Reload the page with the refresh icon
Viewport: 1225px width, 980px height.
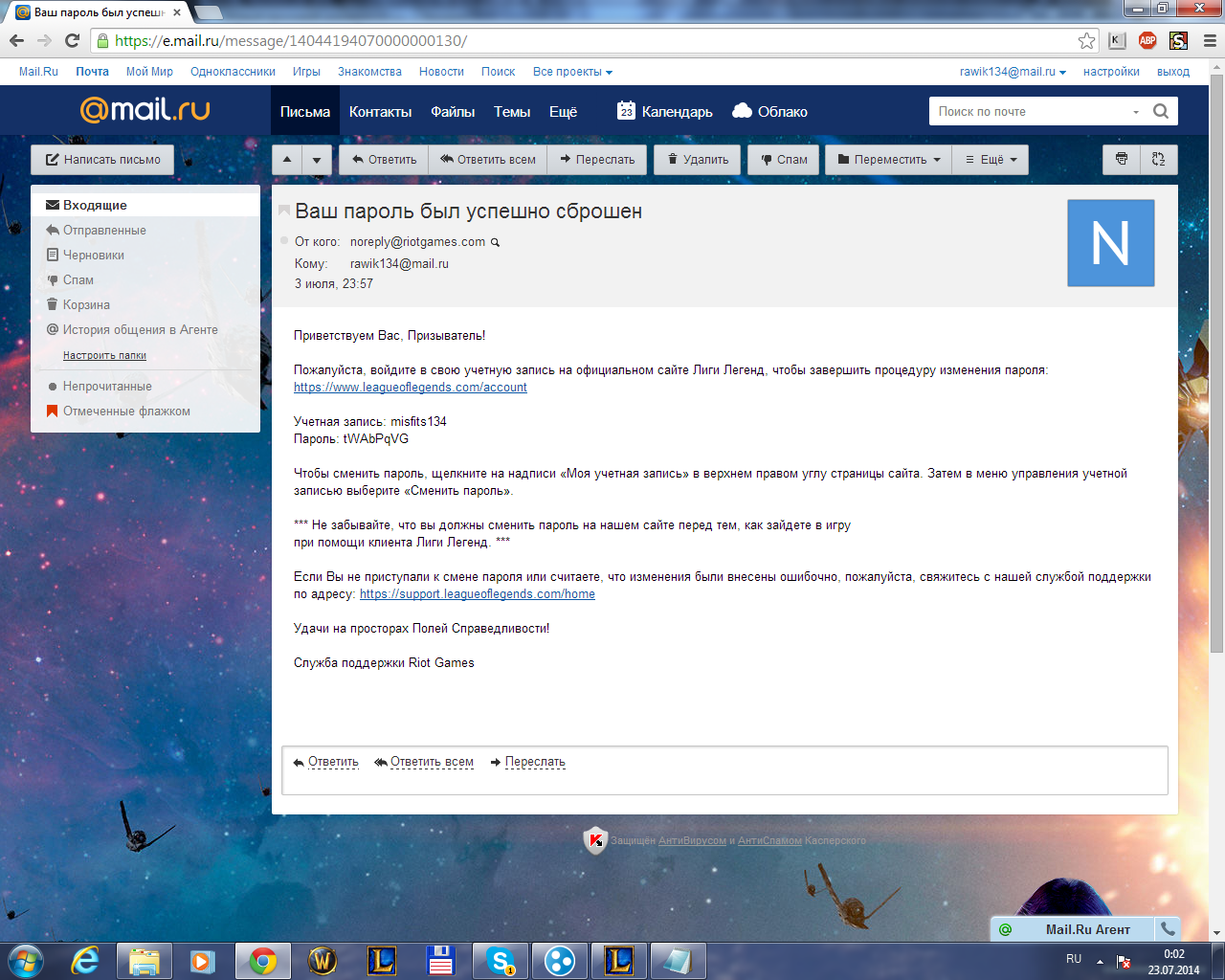click(72, 40)
